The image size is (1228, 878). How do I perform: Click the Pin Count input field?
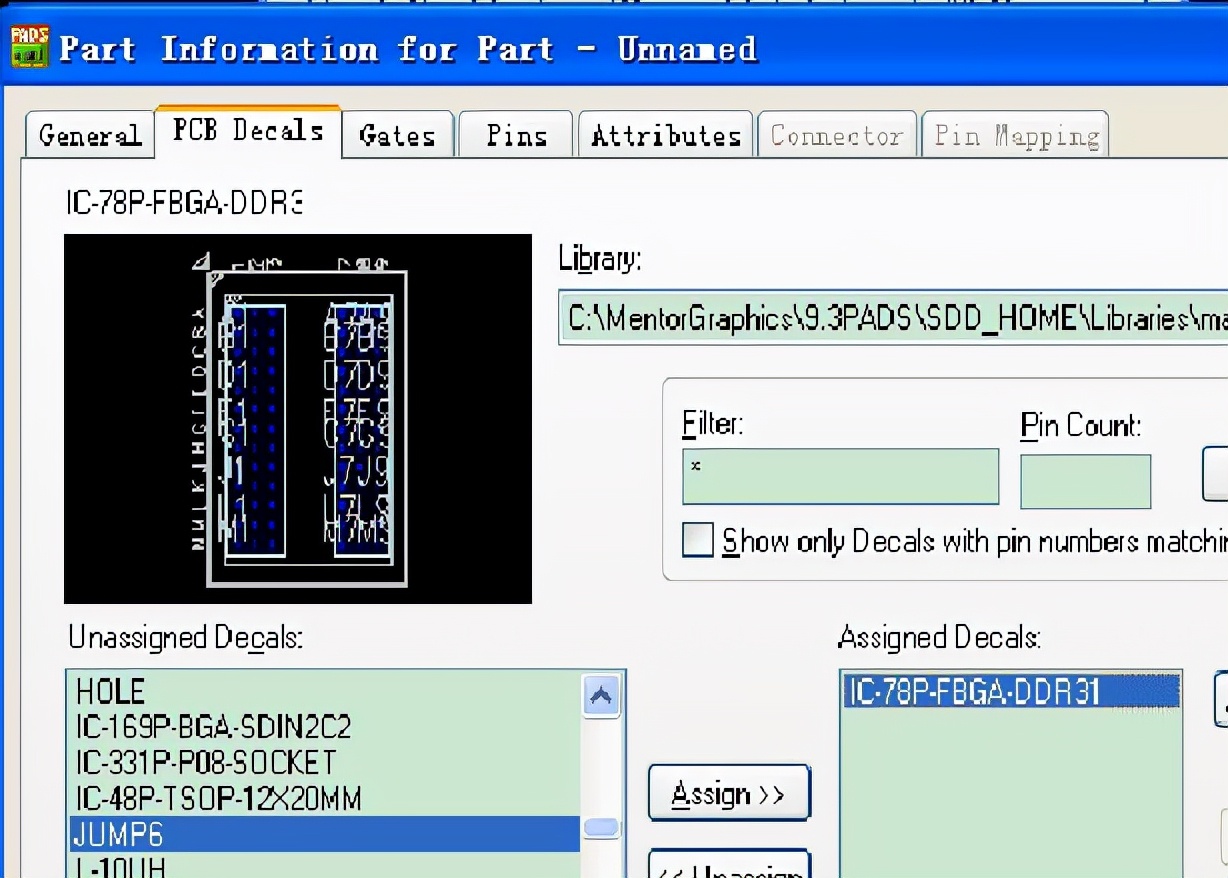coord(1085,481)
